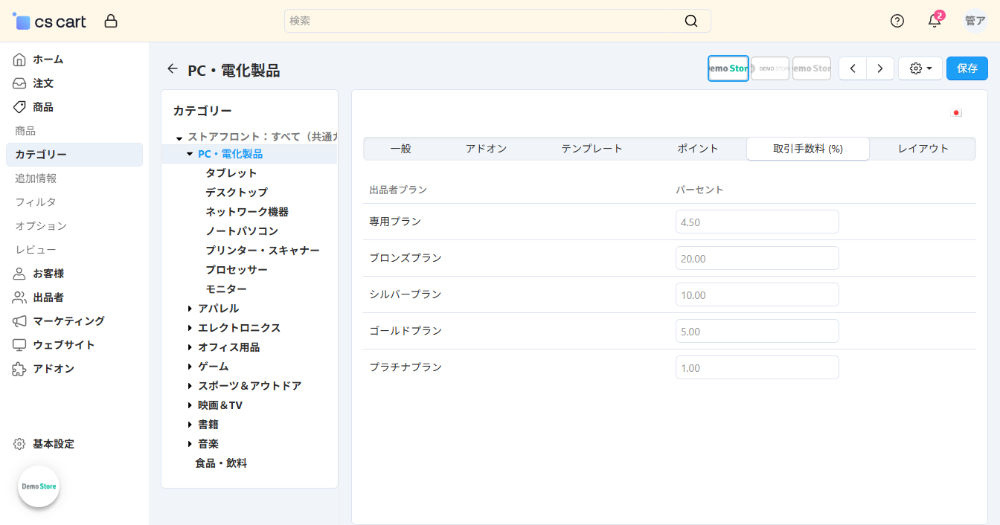
Task: Expand the スポーツ＆アウトドア category
Action: [189, 386]
